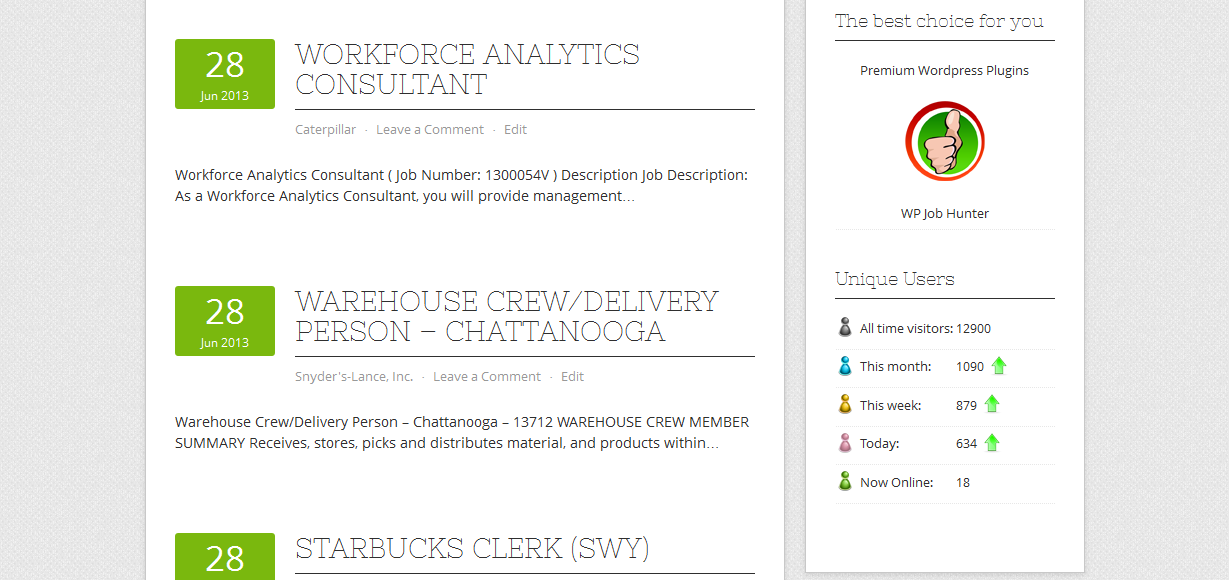Leave a Comment on Workforce Analytics post

pos(430,130)
